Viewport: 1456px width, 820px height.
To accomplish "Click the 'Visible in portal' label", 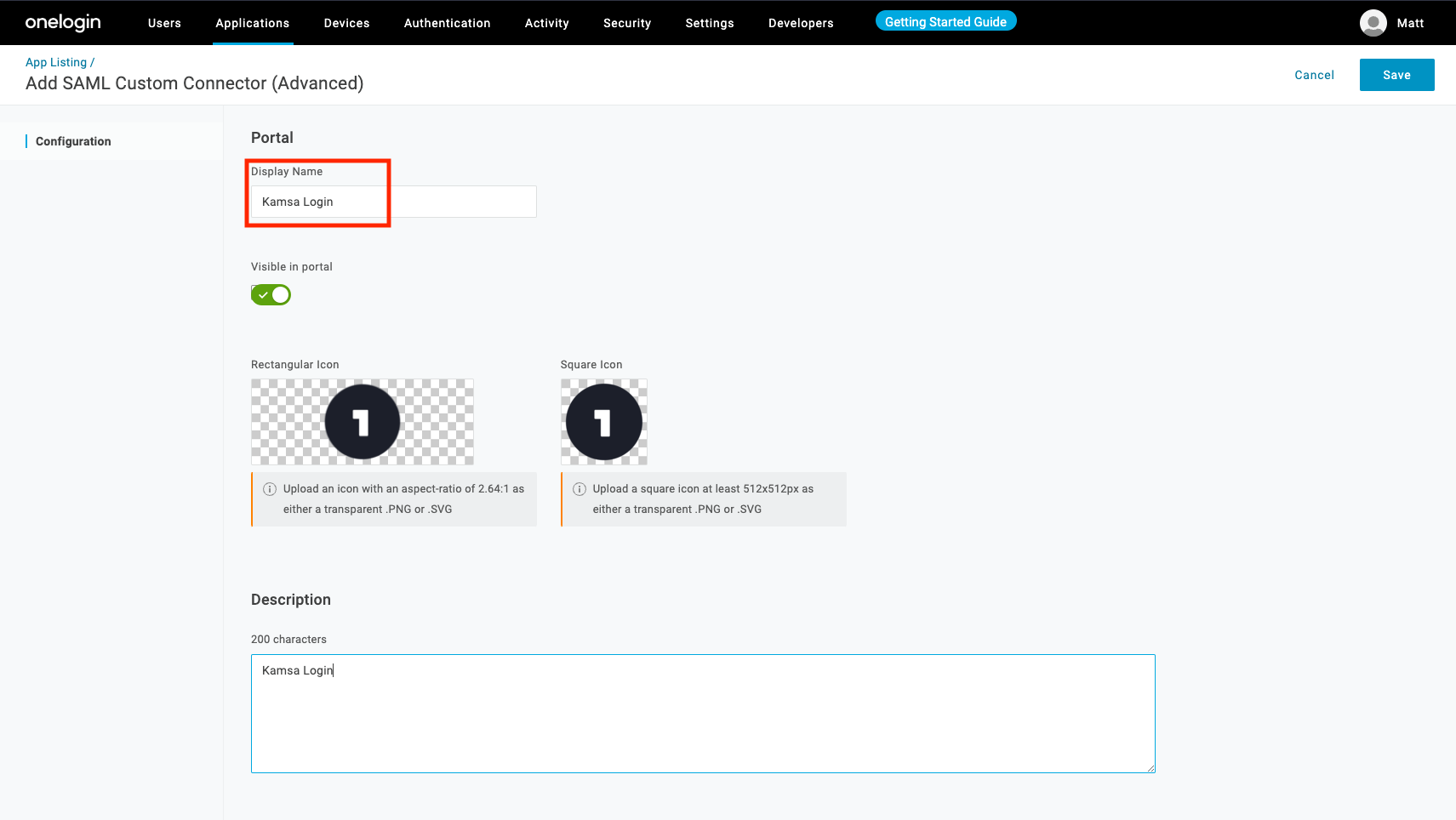I will pyautogui.click(x=292, y=266).
